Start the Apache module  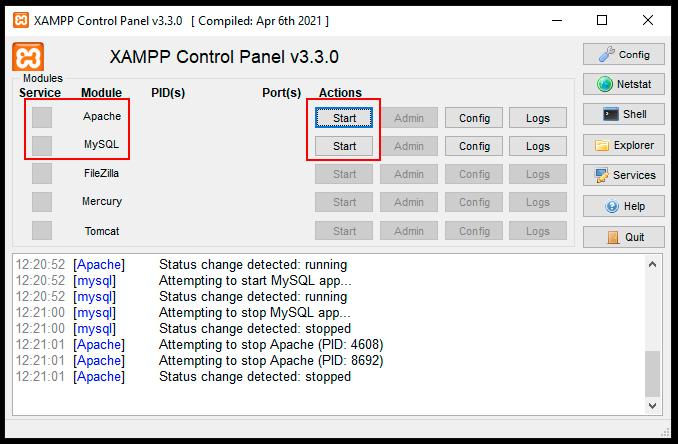(344, 118)
